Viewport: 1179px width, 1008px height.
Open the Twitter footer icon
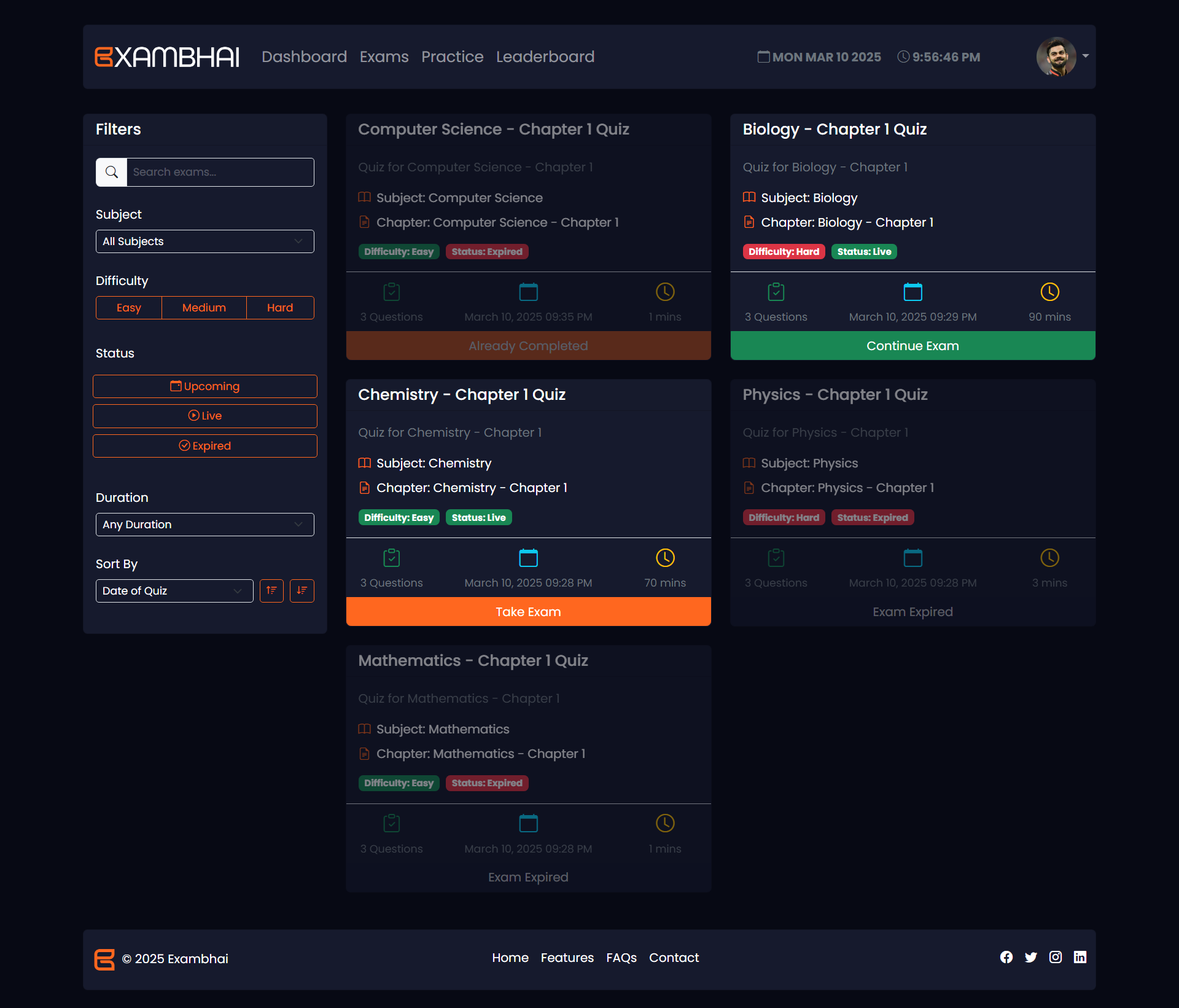pos(1030,957)
